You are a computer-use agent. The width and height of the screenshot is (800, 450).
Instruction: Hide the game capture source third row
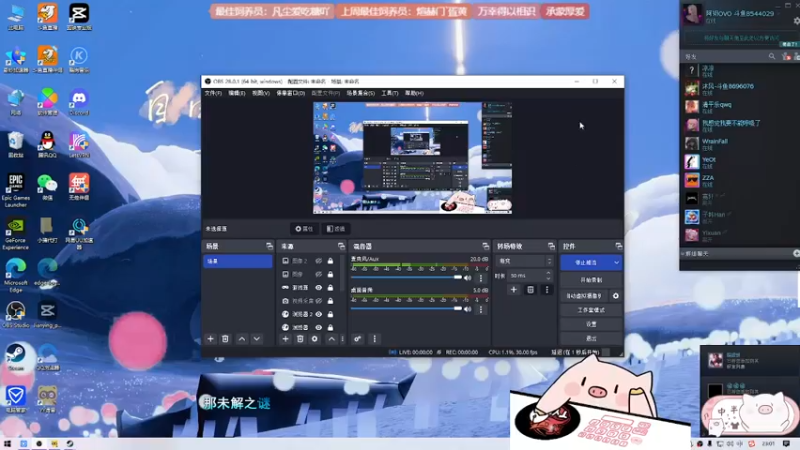point(318,287)
